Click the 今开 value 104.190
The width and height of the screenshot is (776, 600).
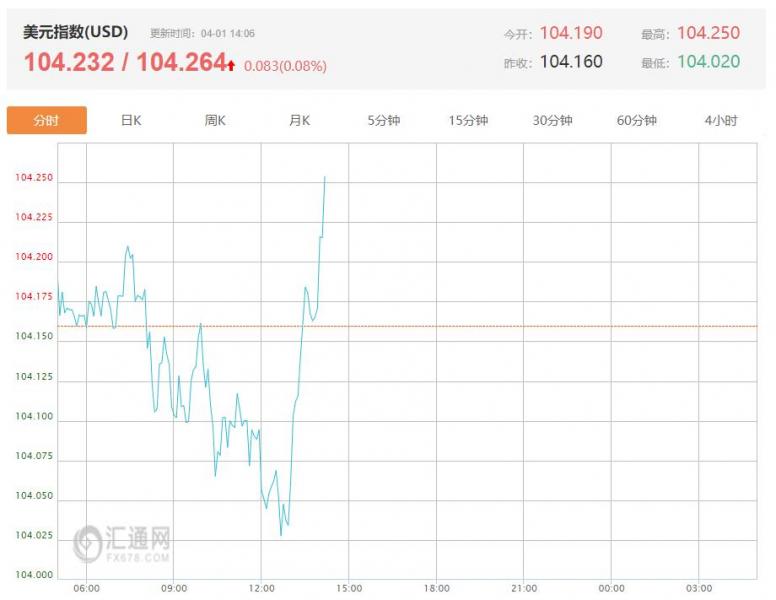tap(571, 33)
